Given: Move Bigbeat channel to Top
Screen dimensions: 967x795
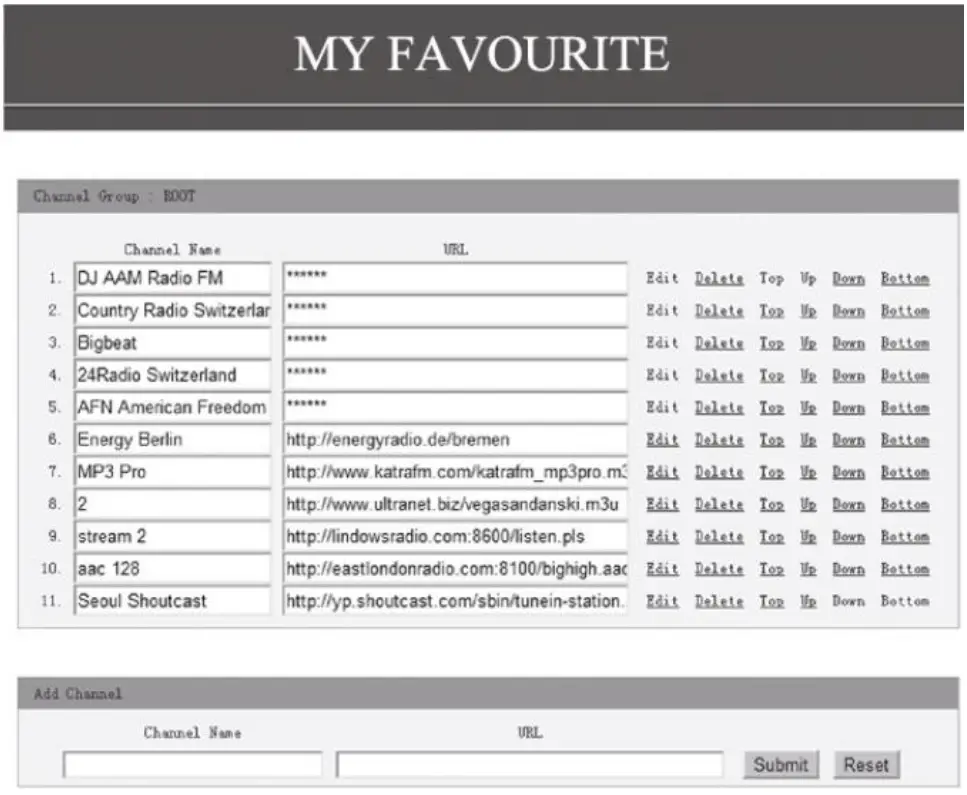Looking at the screenshot, I should click(x=772, y=344).
